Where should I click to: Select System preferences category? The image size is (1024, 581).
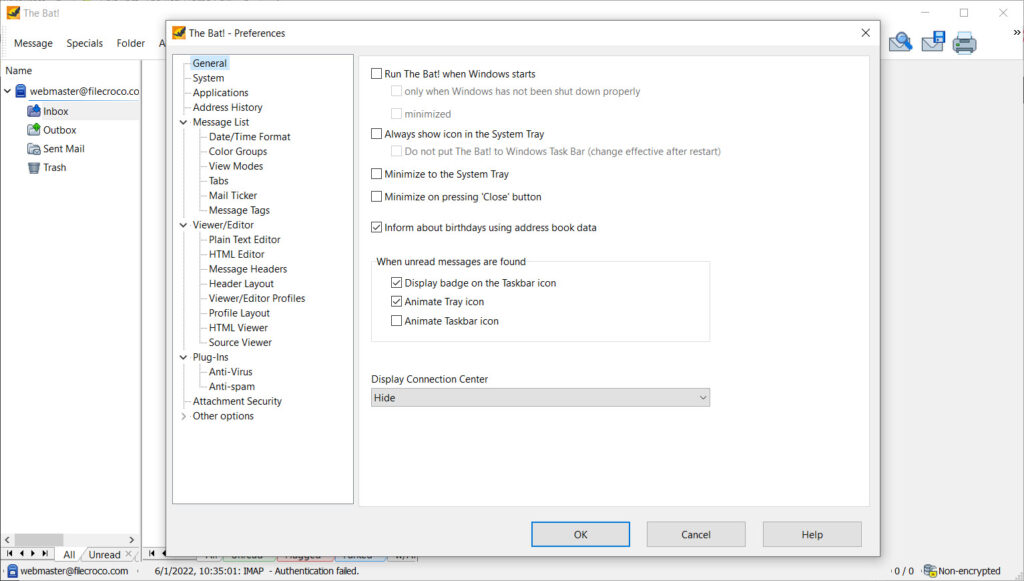[208, 78]
